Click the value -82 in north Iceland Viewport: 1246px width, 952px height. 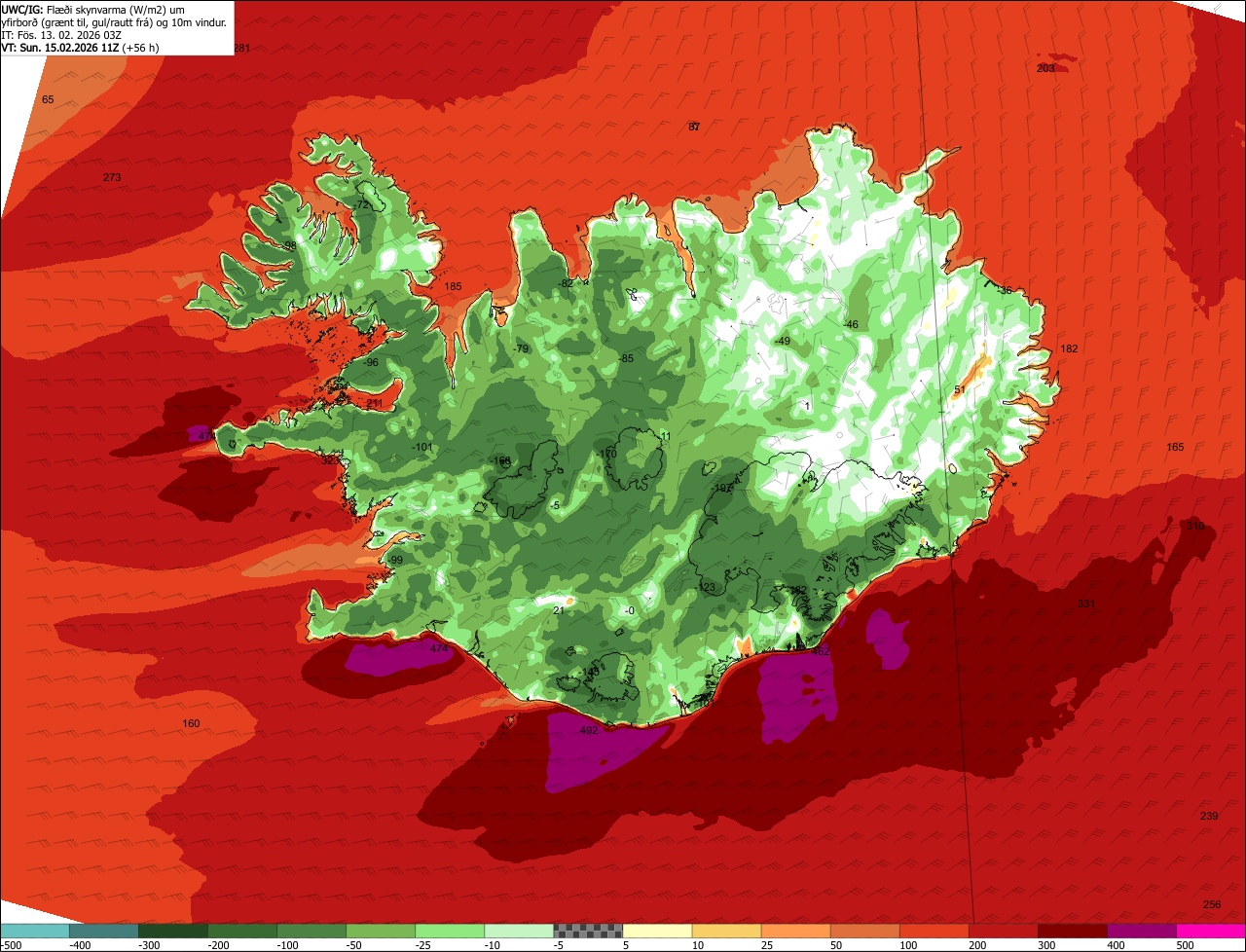pyautogui.click(x=565, y=283)
